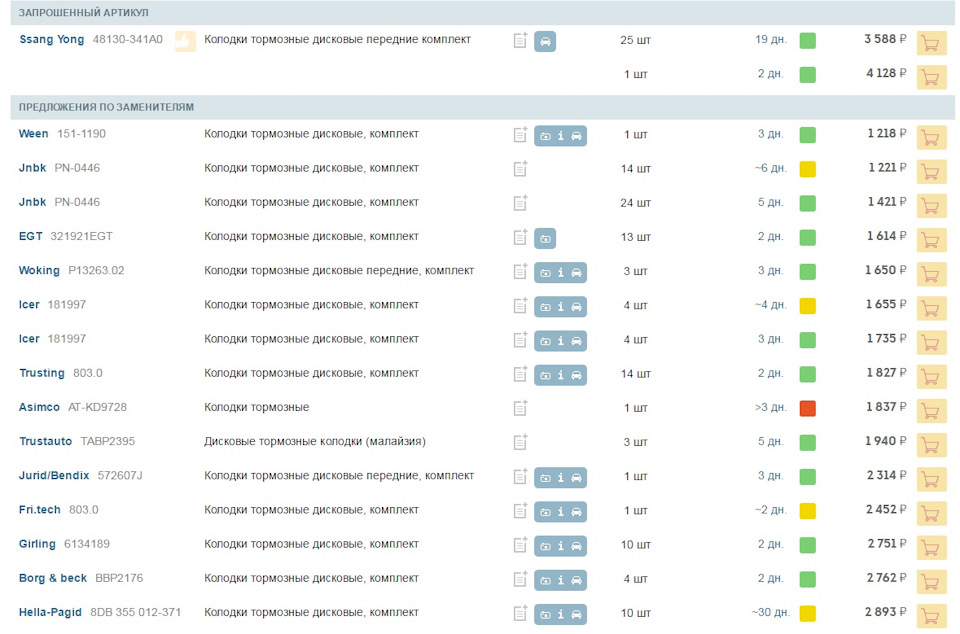Click the Borg & beck brand link
The width and height of the screenshot is (960, 634).
coord(53,578)
